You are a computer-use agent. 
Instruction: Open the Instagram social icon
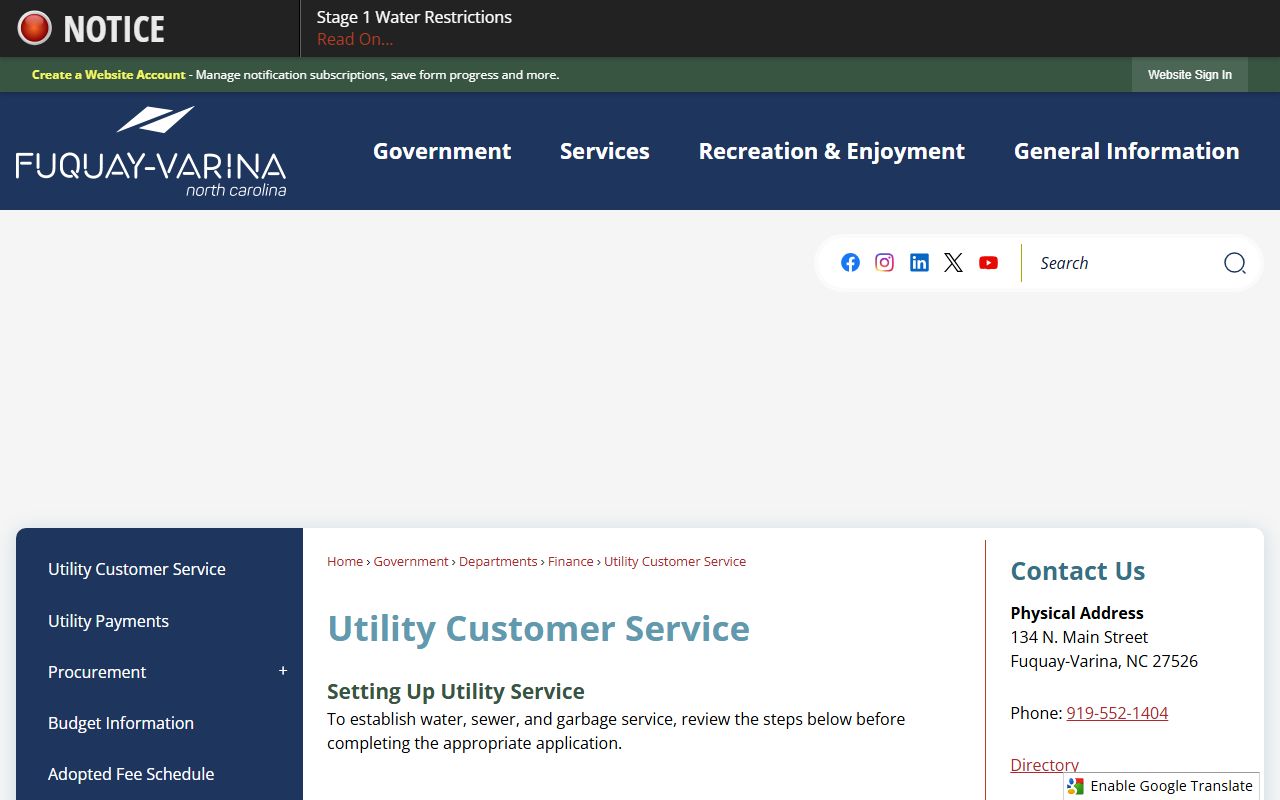884,262
